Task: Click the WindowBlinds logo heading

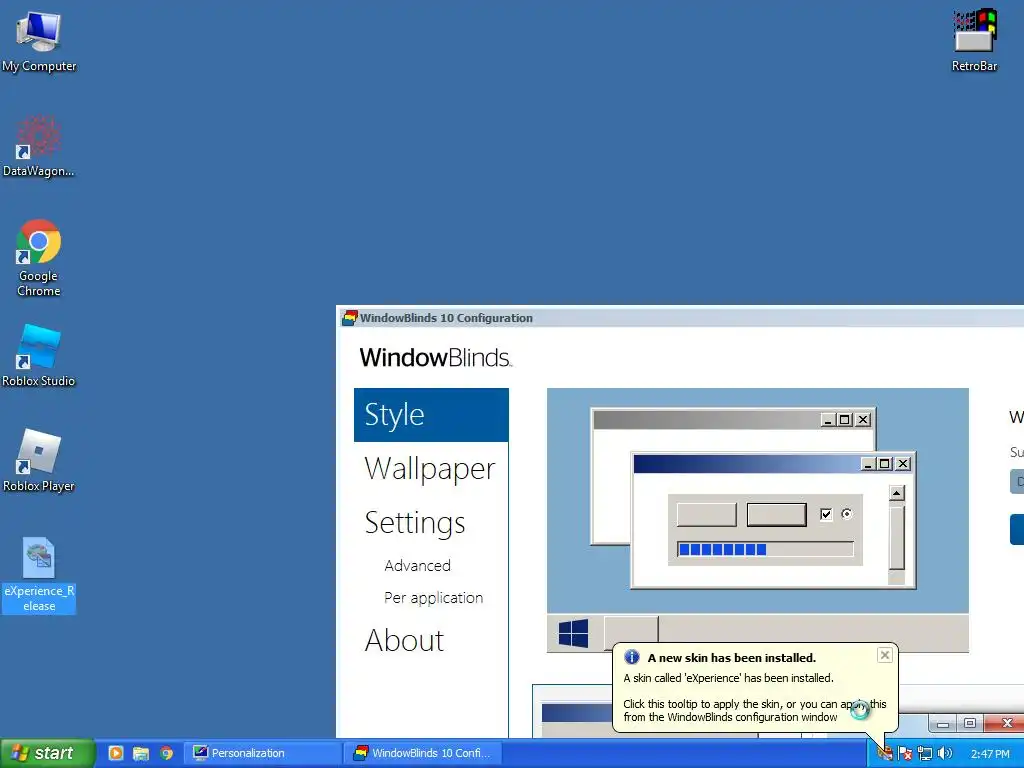Action: coord(436,357)
